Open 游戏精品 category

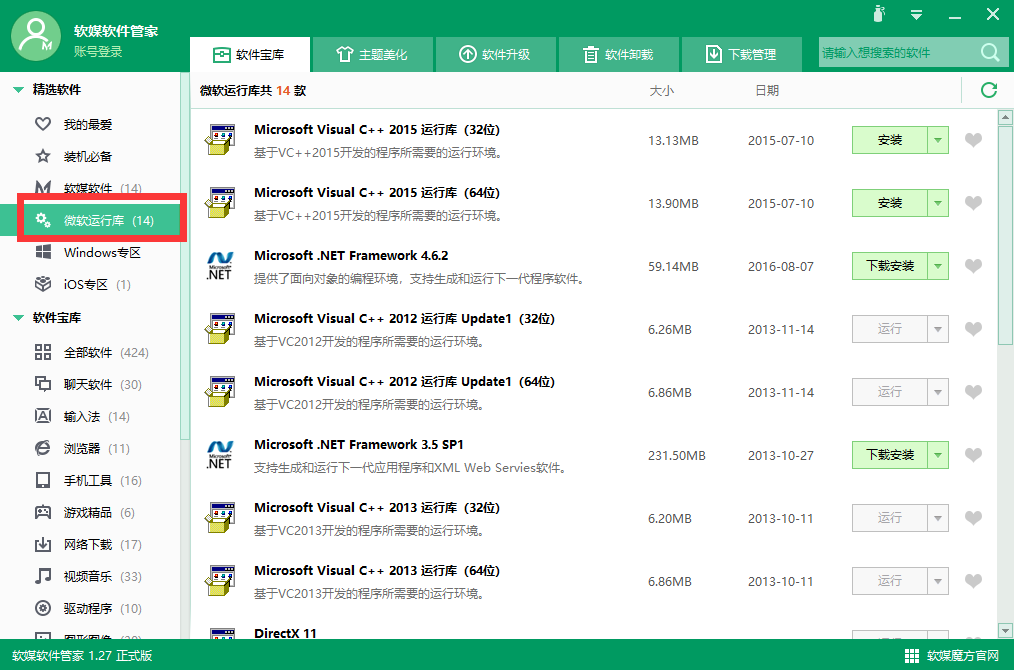pos(85,513)
